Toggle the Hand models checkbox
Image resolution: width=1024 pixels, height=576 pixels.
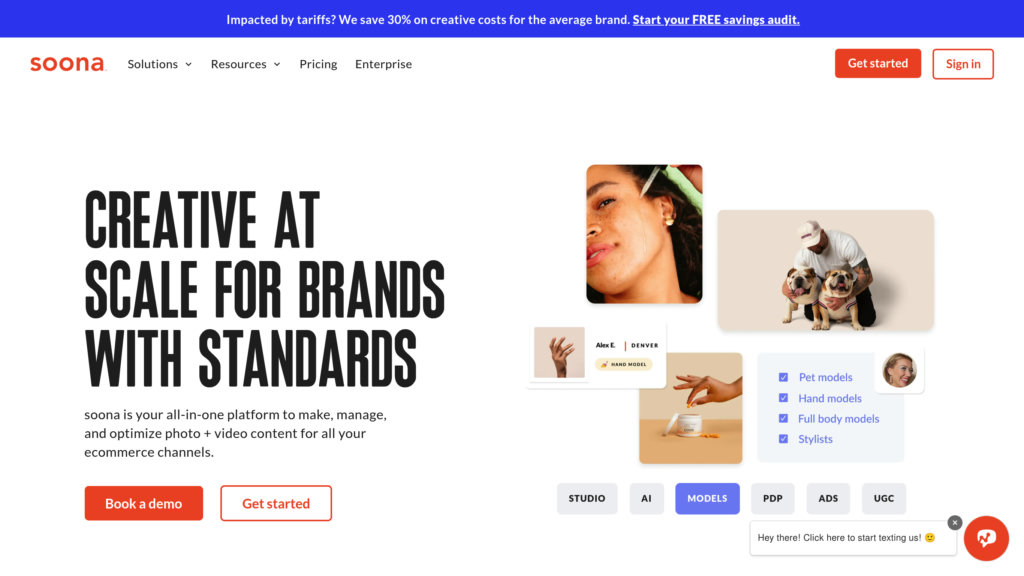[x=783, y=398]
